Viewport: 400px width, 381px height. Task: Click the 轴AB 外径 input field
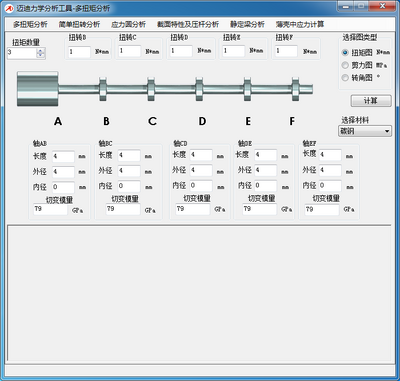tap(63, 172)
